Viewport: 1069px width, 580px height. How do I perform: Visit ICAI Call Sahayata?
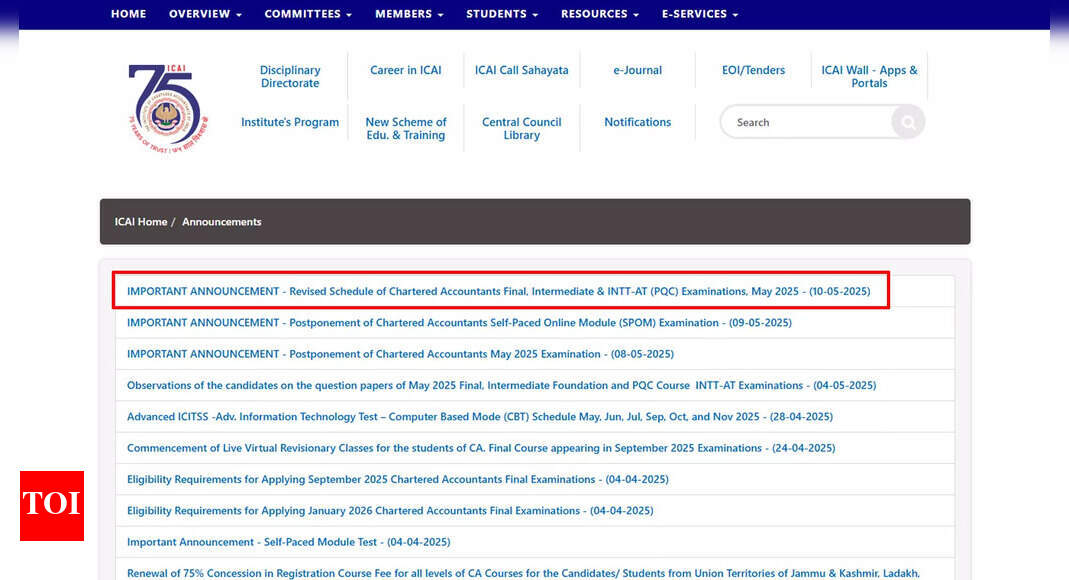pyautogui.click(x=521, y=70)
